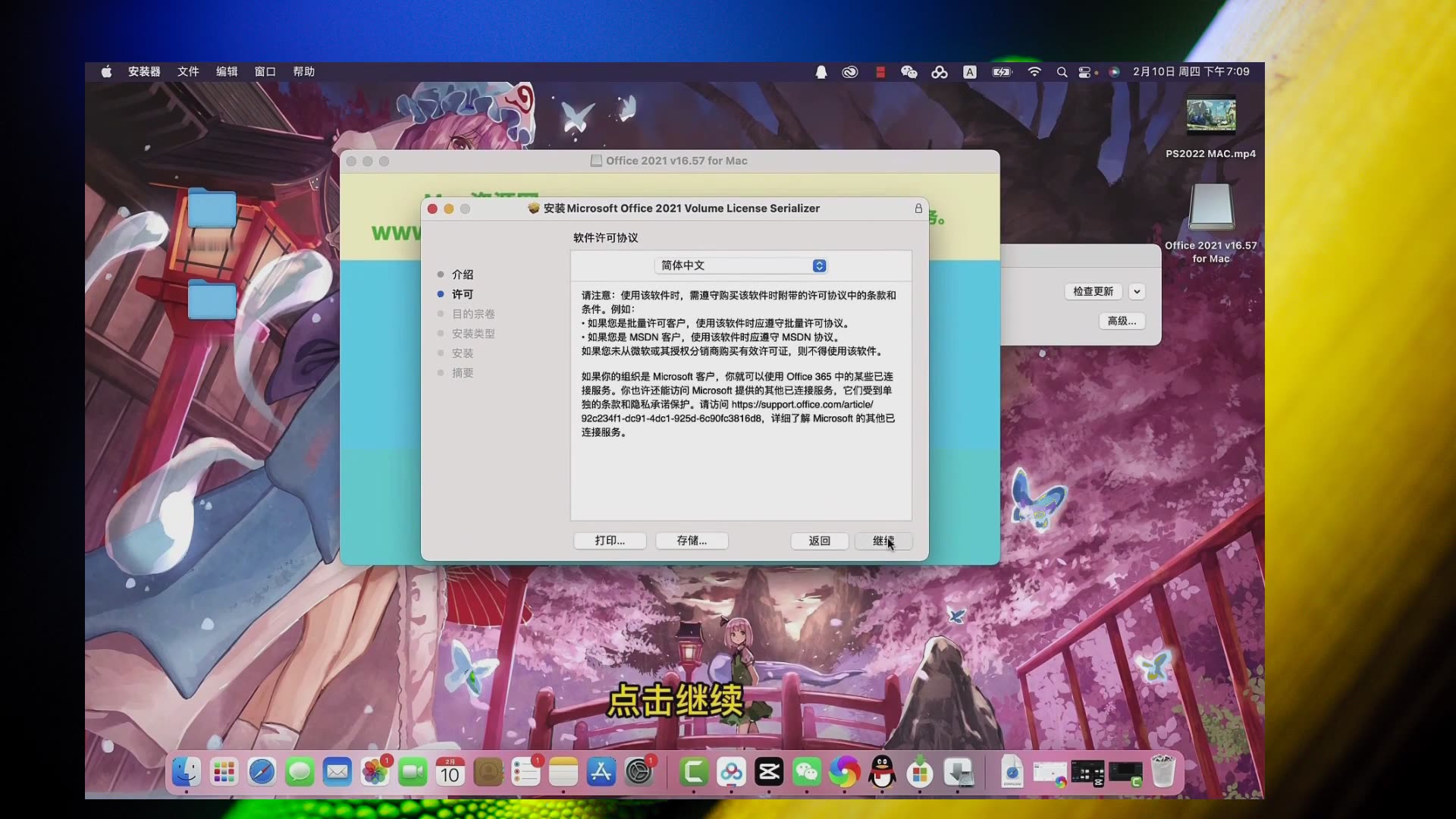1456x819 pixels.
Task: Open Calendar showing 10 in the Dock
Action: (450, 773)
